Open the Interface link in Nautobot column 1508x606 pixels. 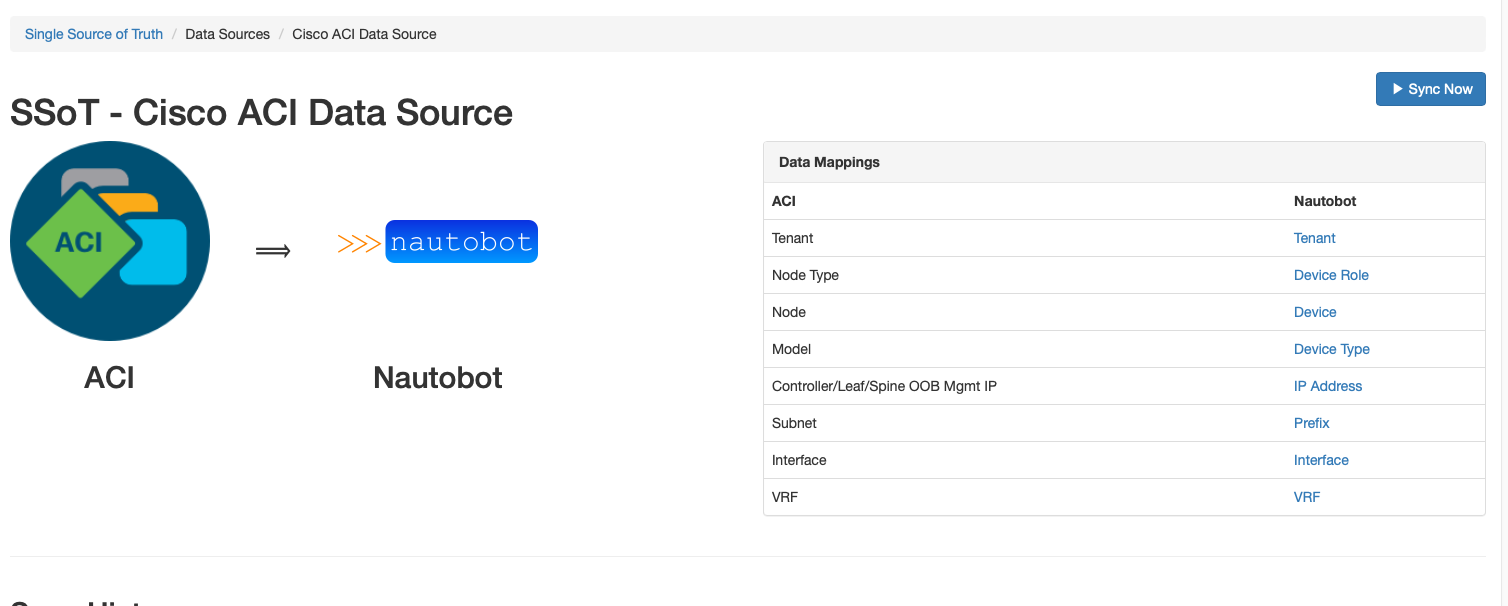click(x=1321, y=460)
